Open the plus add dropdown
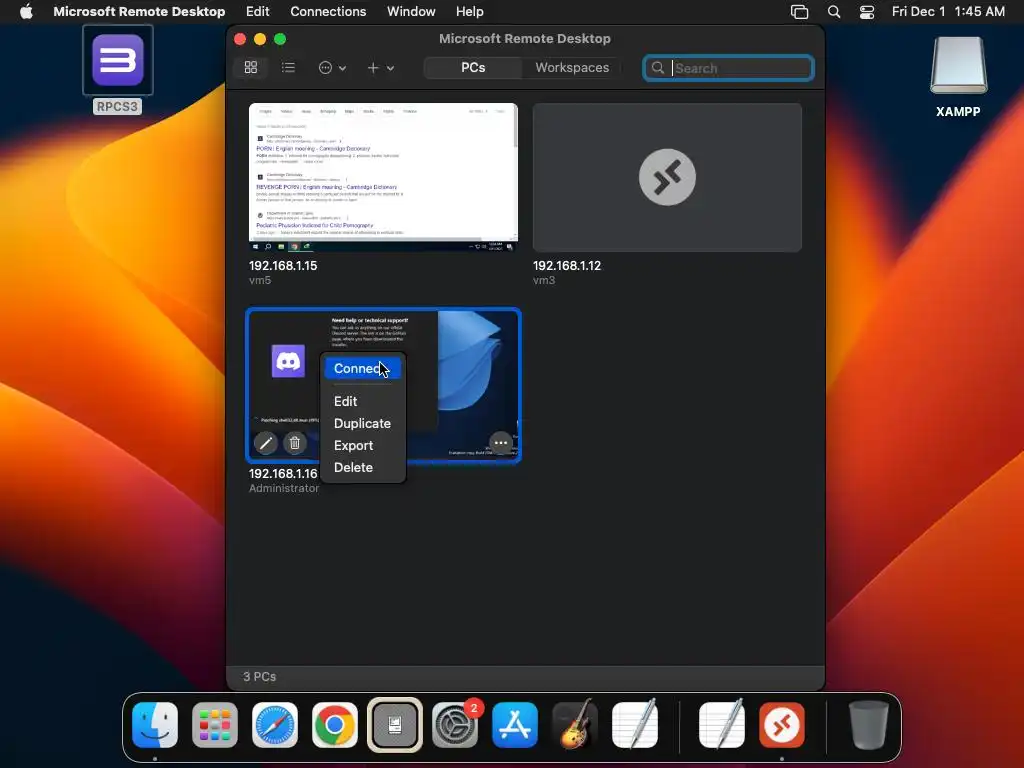This screenshot has width=1024, height=768. click(381, 67)
